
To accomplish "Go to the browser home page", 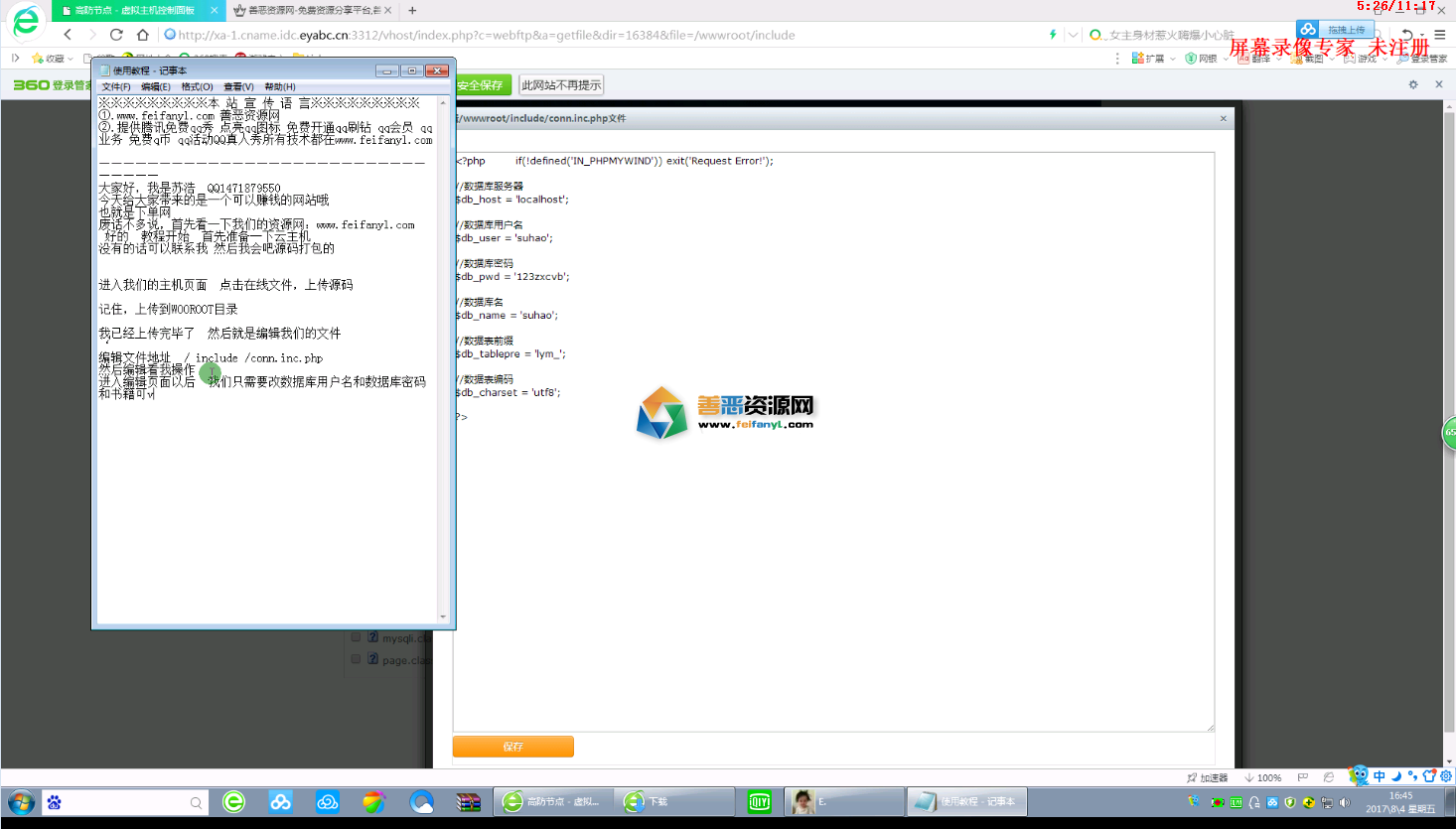I will 142,35.
